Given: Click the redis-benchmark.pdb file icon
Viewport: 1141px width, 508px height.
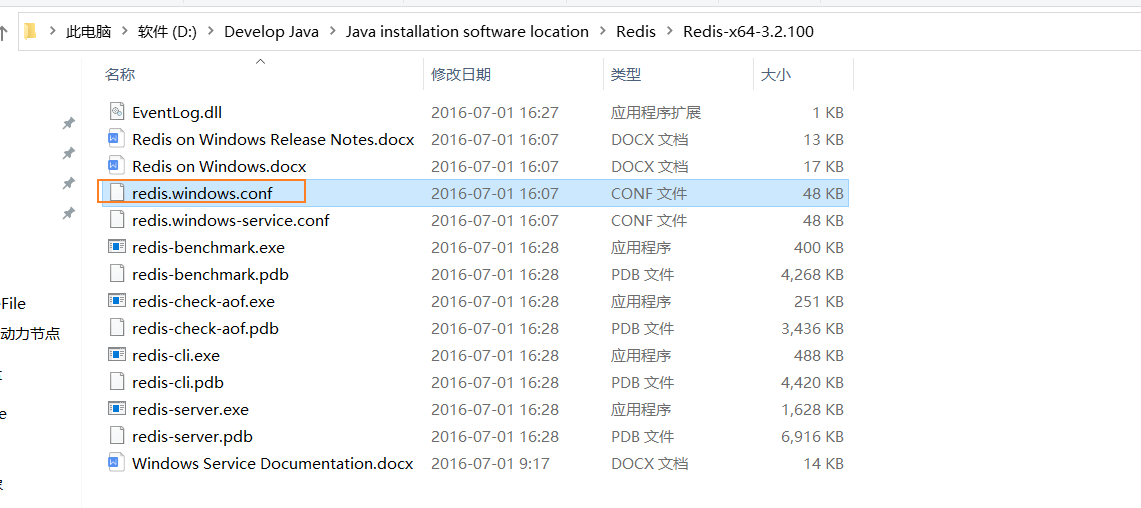Looking at the screenshot, I should [116, 274].
